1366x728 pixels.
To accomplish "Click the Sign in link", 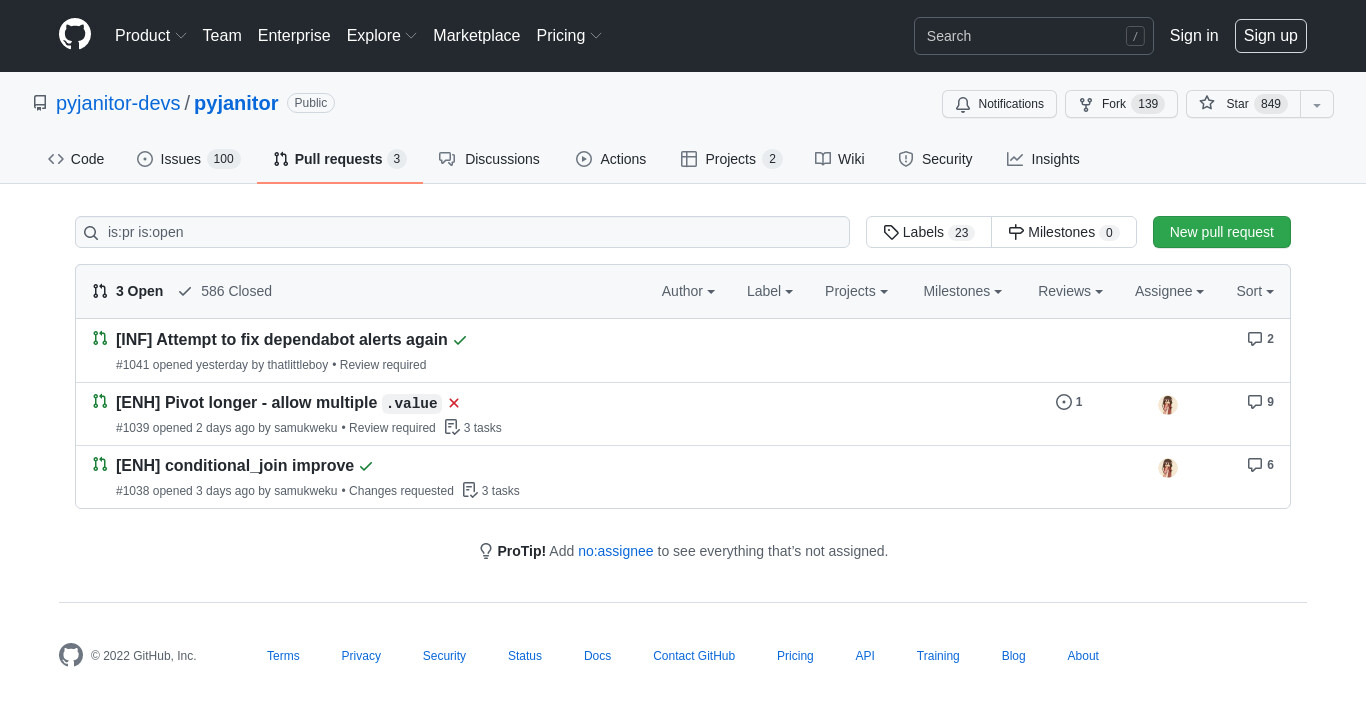I will tap(1194, 36).
